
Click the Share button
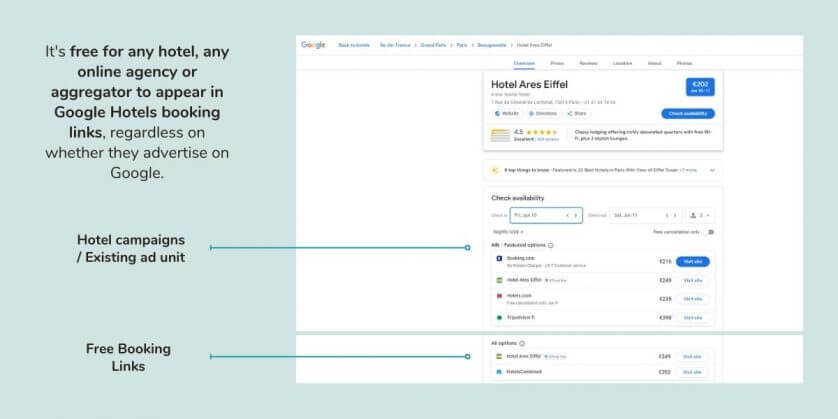tap(577, 114)
